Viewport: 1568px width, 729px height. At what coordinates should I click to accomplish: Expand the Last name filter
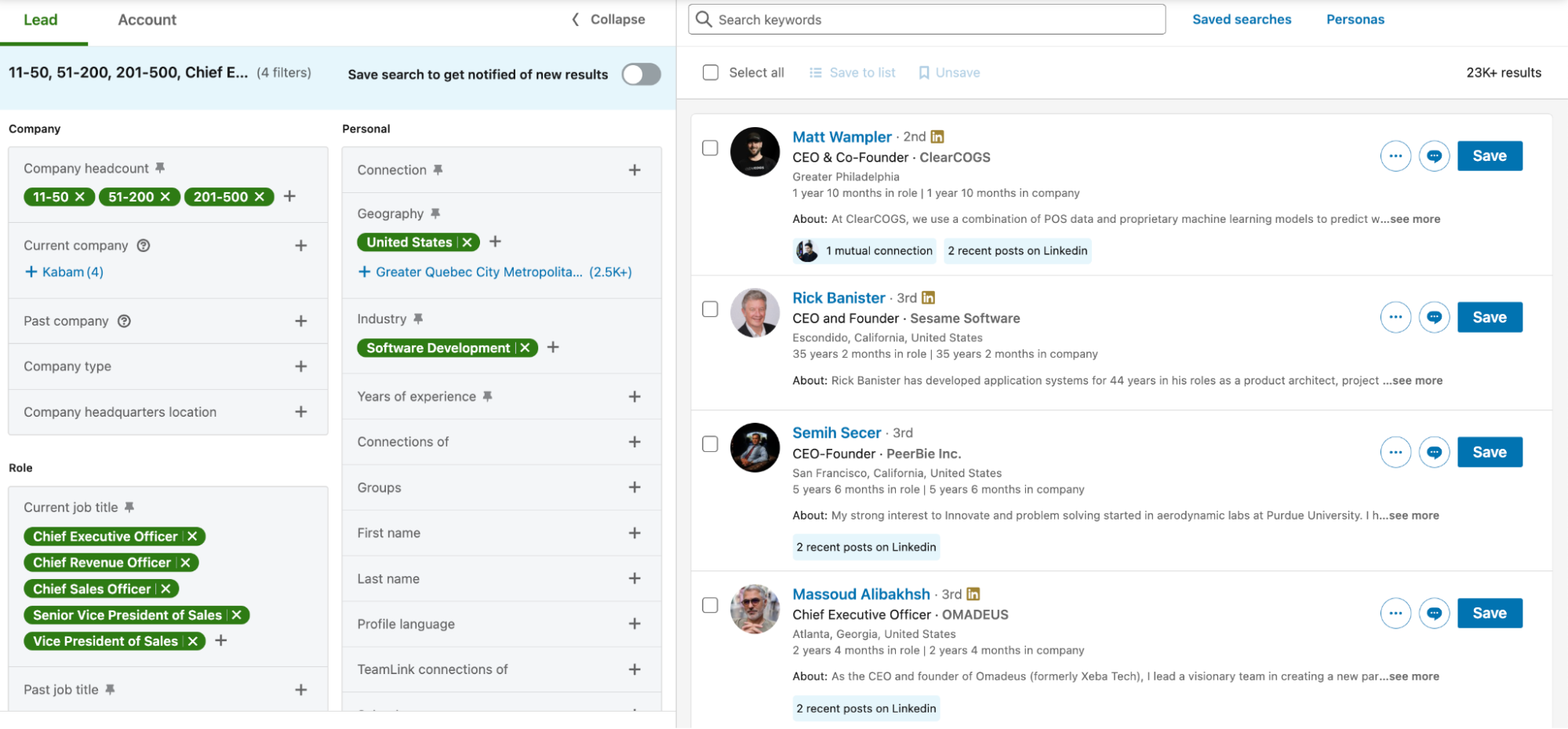click(635, 579)
